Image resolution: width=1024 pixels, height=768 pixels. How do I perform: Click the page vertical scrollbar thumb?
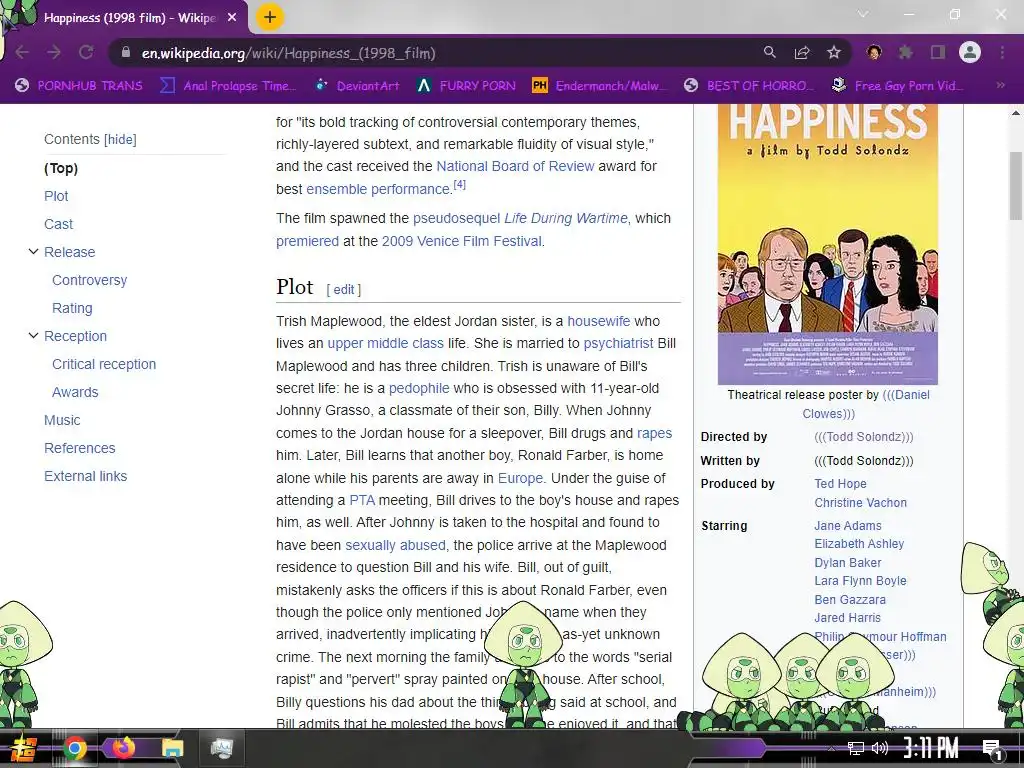[1016, 185]
